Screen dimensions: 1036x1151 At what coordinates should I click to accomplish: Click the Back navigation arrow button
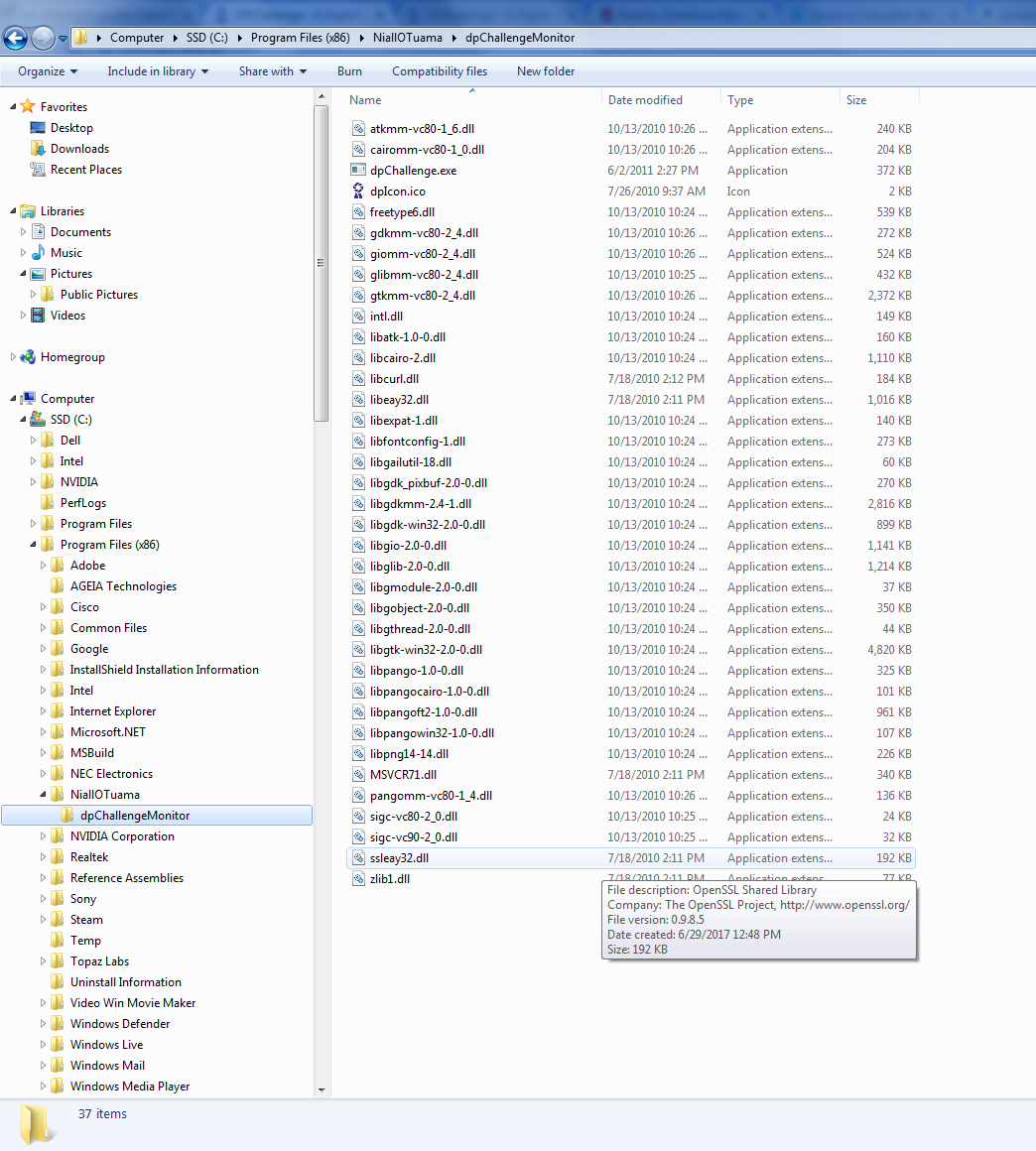coord(16,38)
